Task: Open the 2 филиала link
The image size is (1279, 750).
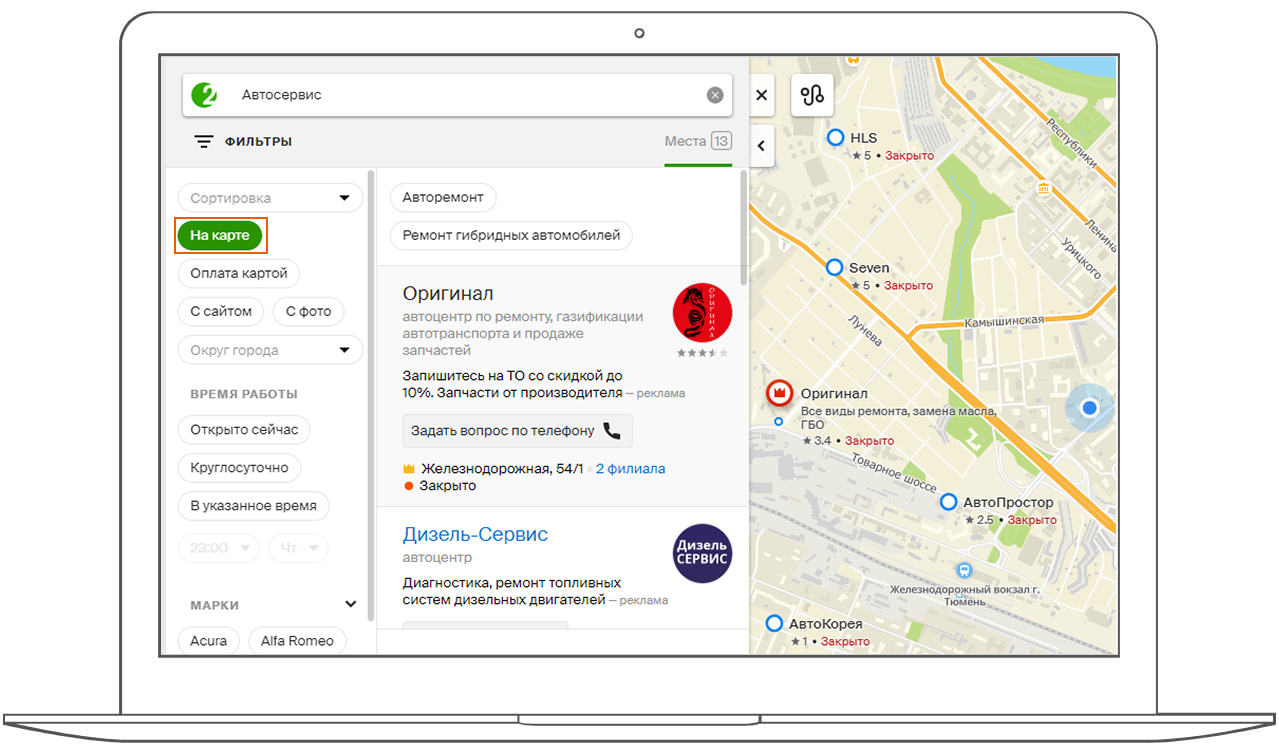Action: pos(630,468)
